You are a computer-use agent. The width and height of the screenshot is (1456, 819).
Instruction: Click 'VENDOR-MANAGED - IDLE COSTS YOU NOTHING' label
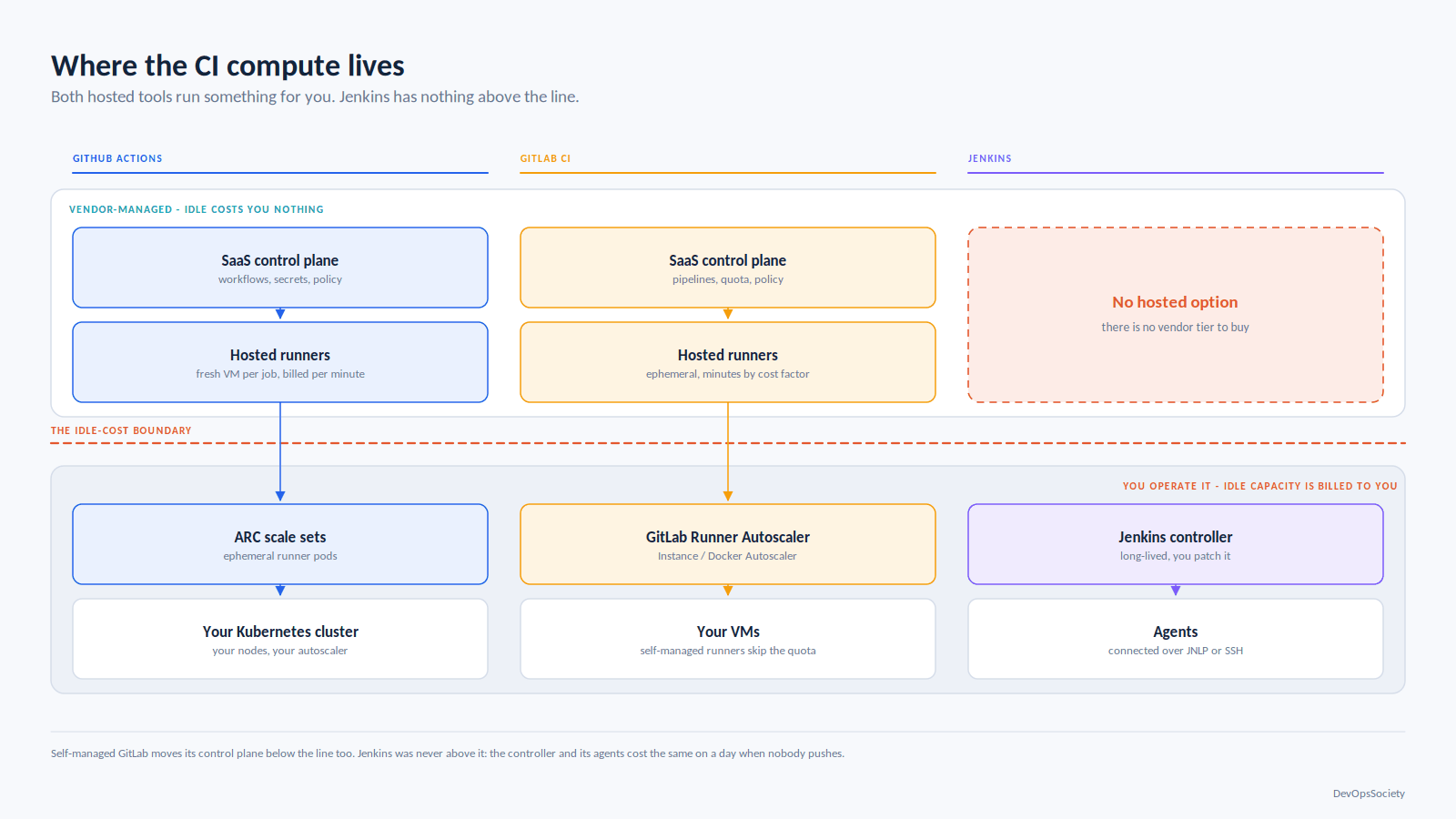[197, 209]
